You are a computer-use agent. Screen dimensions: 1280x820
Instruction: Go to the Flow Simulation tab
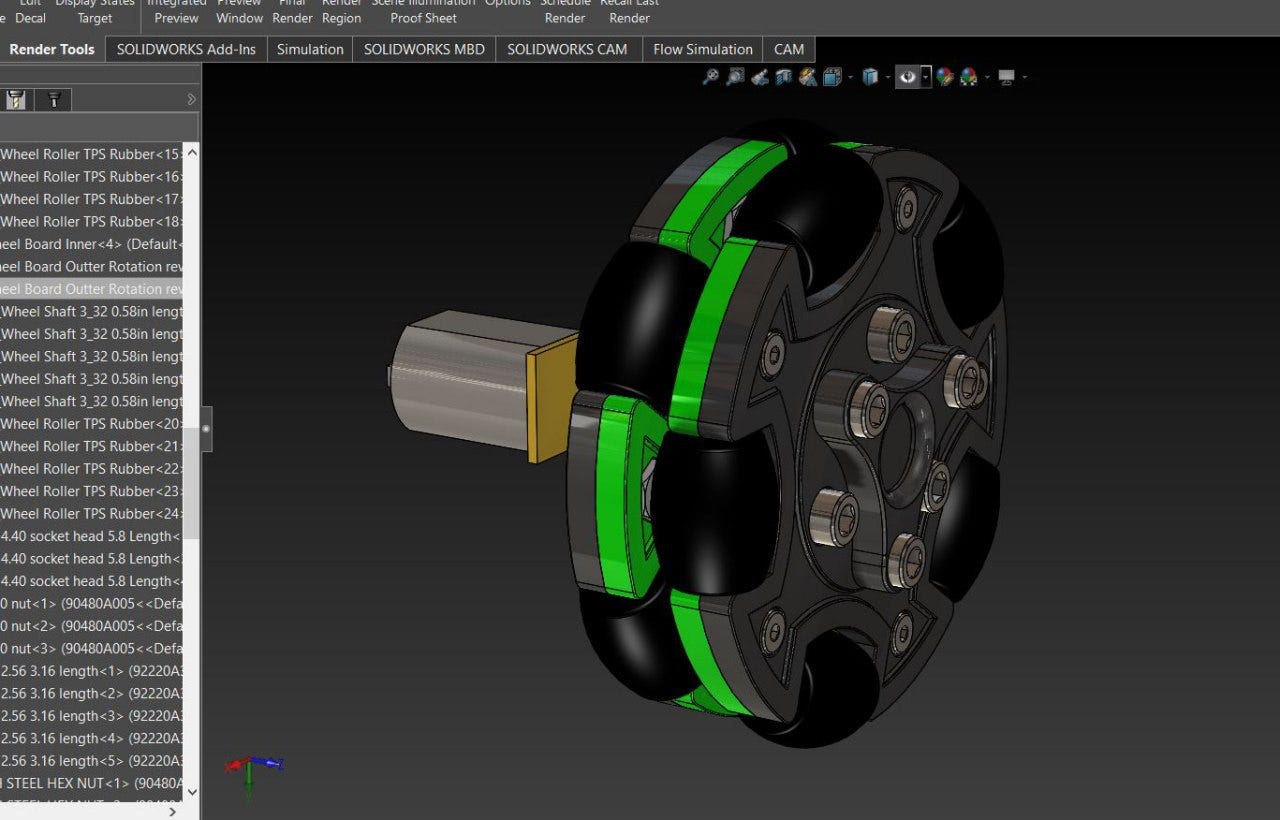coord(703,49)
